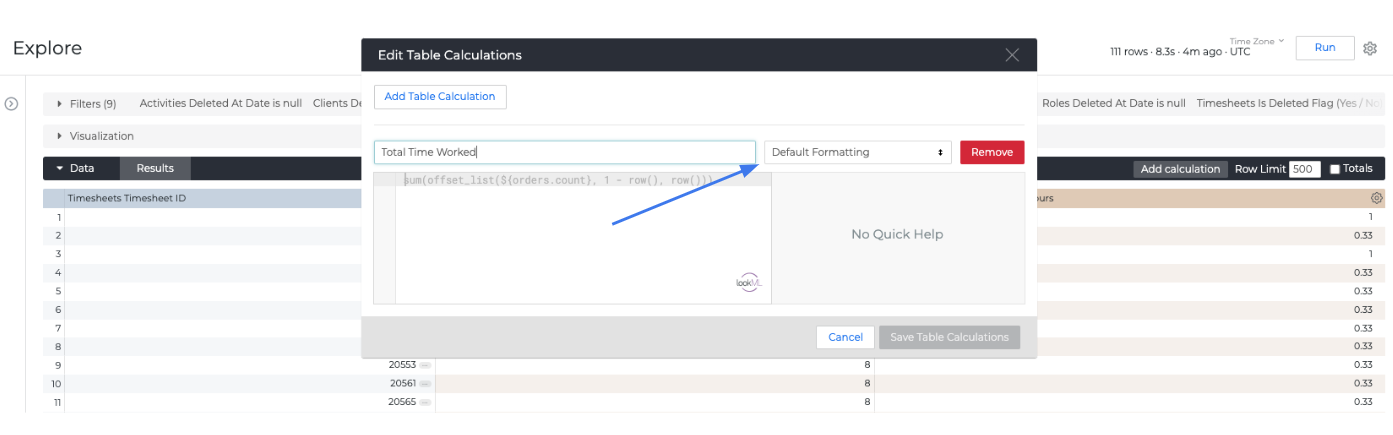Select row number 1 in results
The width and height of the screenshot is (1393, 435).
[x=59, y=217]
